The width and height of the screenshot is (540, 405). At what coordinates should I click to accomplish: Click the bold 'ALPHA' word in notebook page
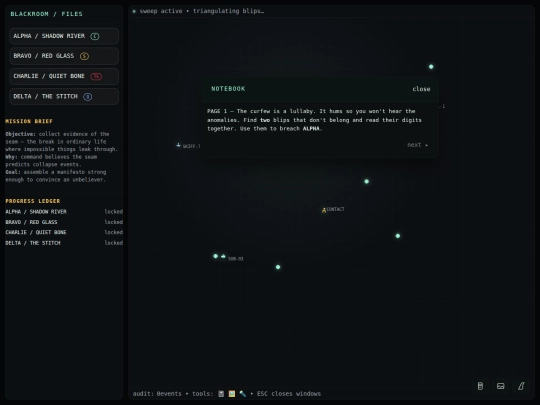(311, 129)
